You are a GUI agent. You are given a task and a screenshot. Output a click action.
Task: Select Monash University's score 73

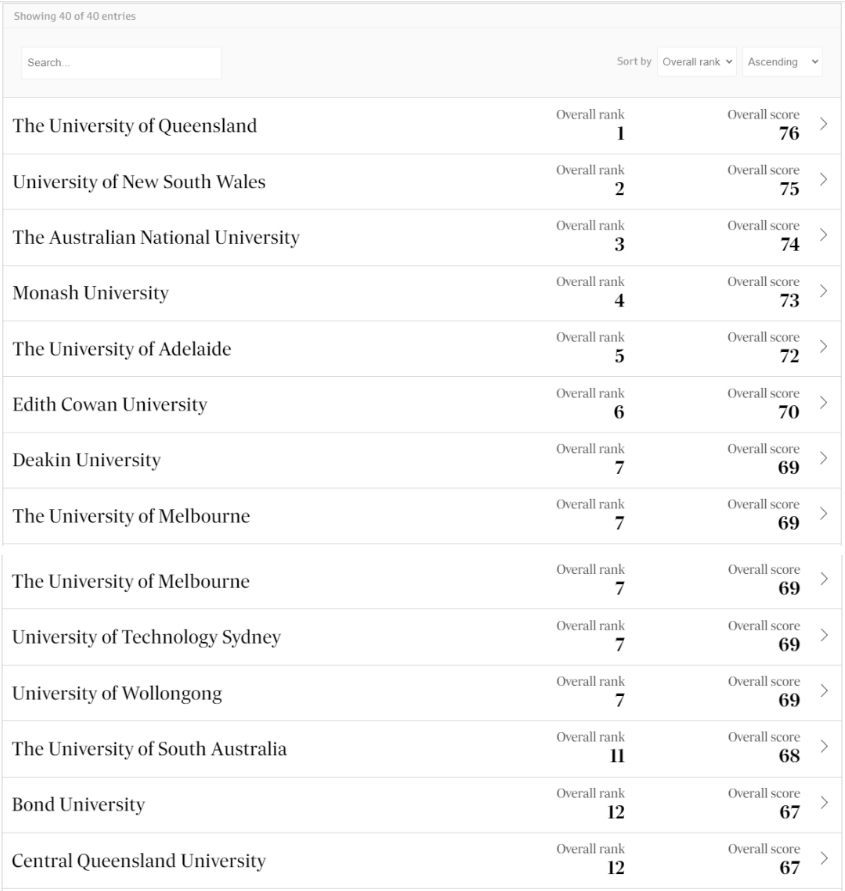[789, 301]
